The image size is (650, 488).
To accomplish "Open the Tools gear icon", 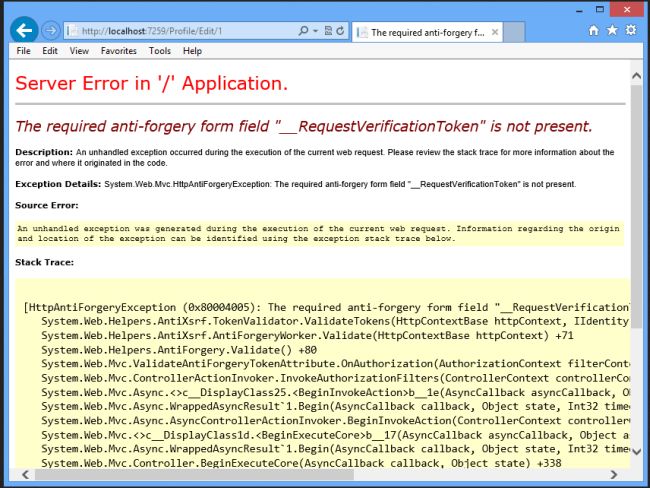I will tap(631, 30).
